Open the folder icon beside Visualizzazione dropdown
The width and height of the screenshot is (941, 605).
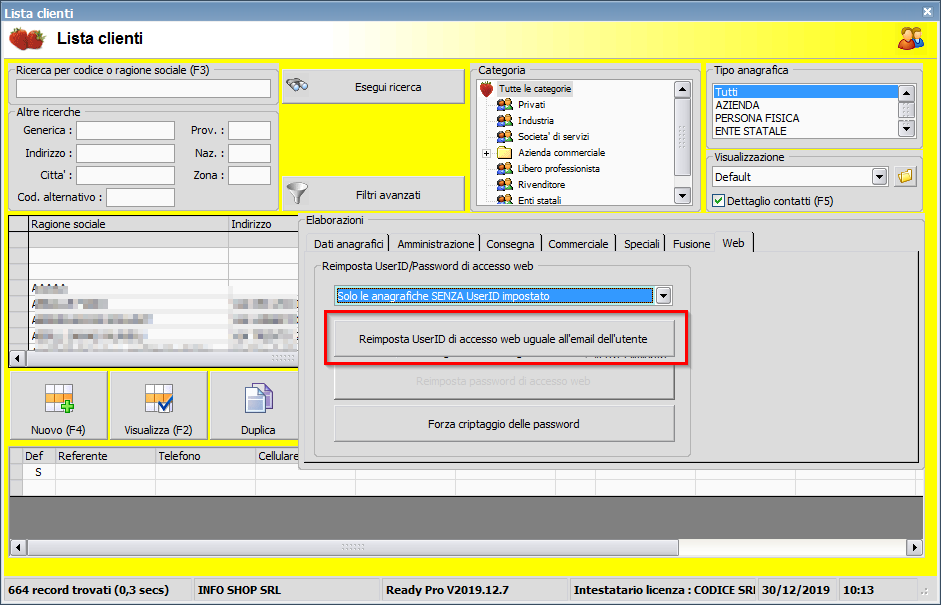click(905, 176)
